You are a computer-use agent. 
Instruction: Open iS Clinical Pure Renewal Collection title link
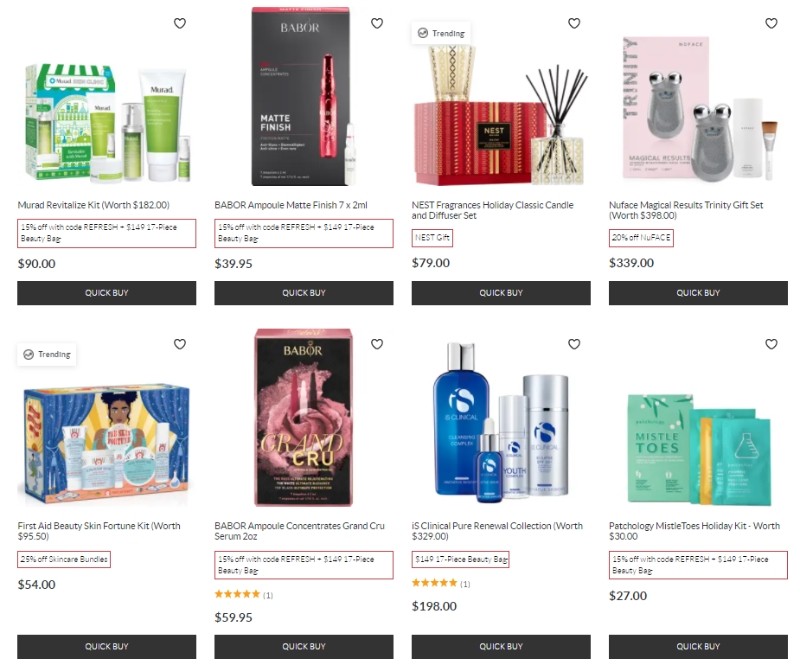497,531
